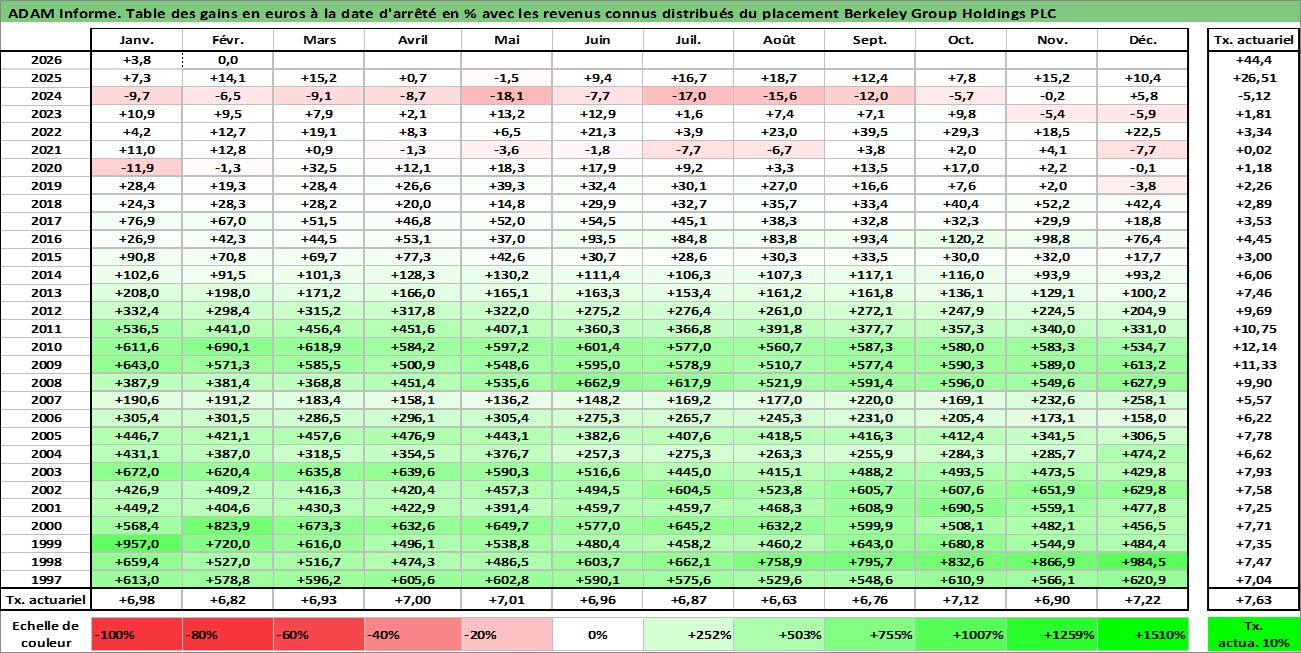1301x653 pixels.
Task: Click actuarial rate '+0,02' for 2021
Action: [1253, 149]
